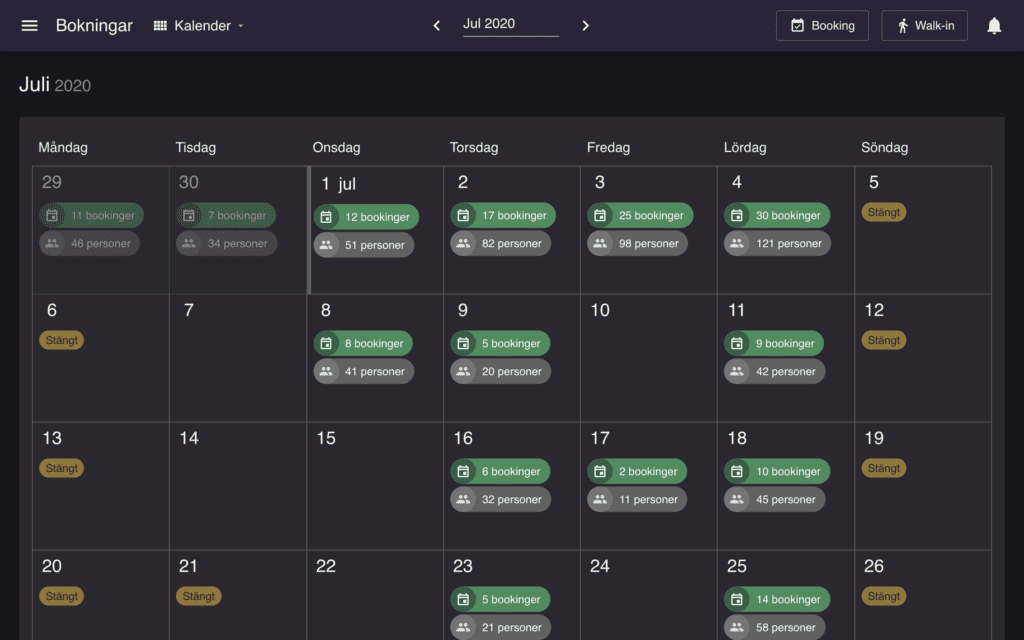Select day 24 in the calendar

(600, 566)
